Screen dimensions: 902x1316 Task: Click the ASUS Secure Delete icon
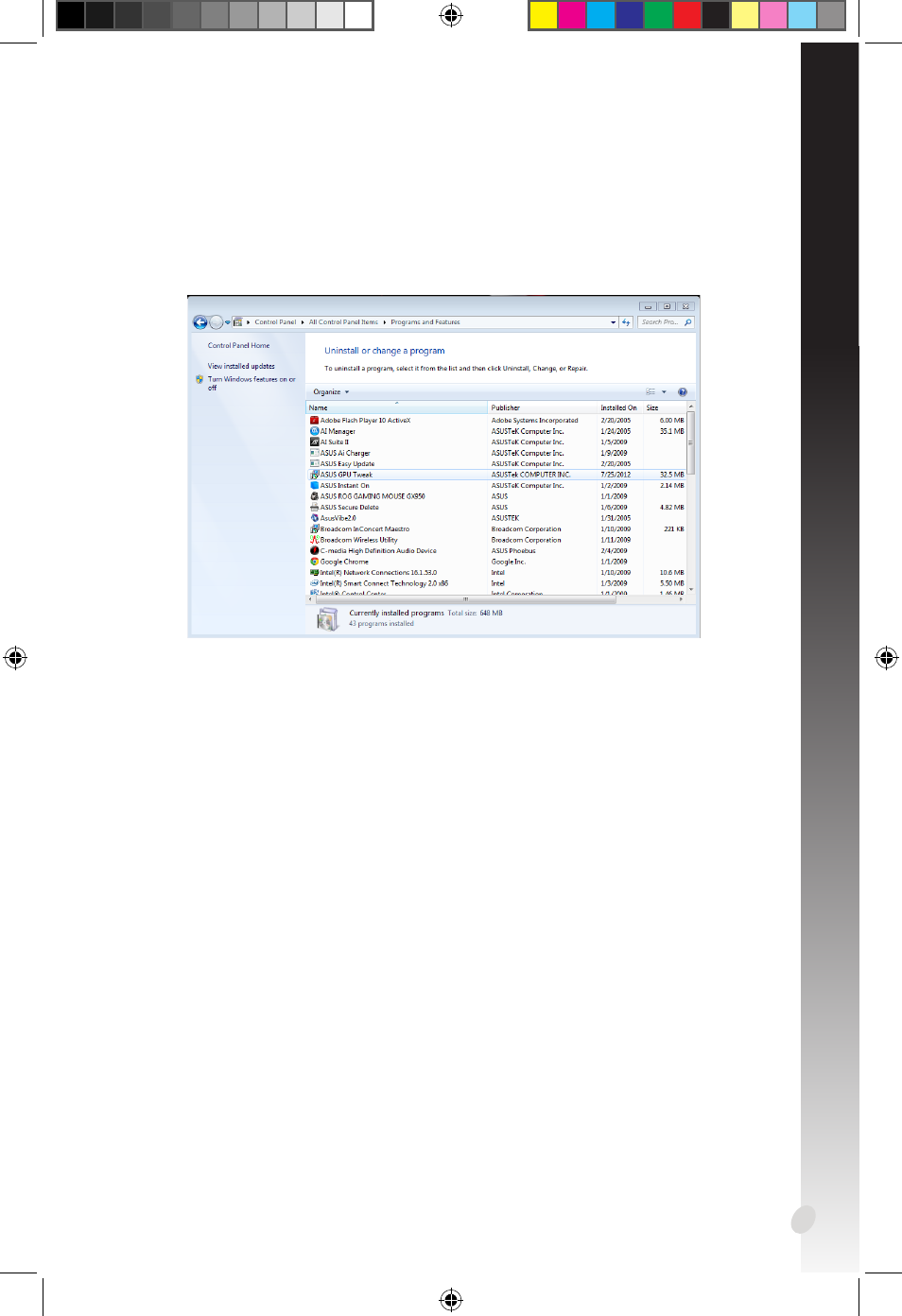tap(315, 508)
